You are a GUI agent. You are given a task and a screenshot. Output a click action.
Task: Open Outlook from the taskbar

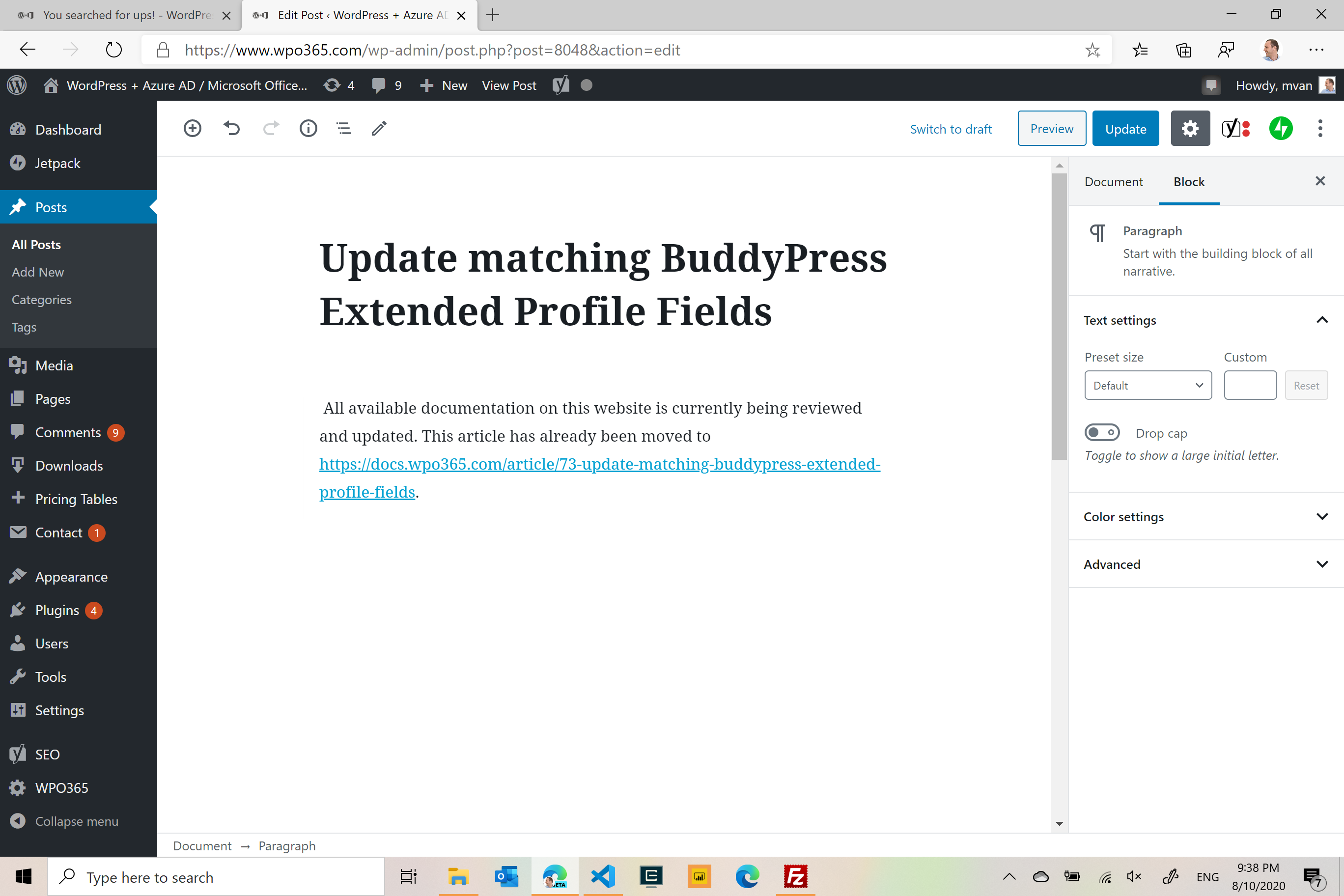coord(506,876)
